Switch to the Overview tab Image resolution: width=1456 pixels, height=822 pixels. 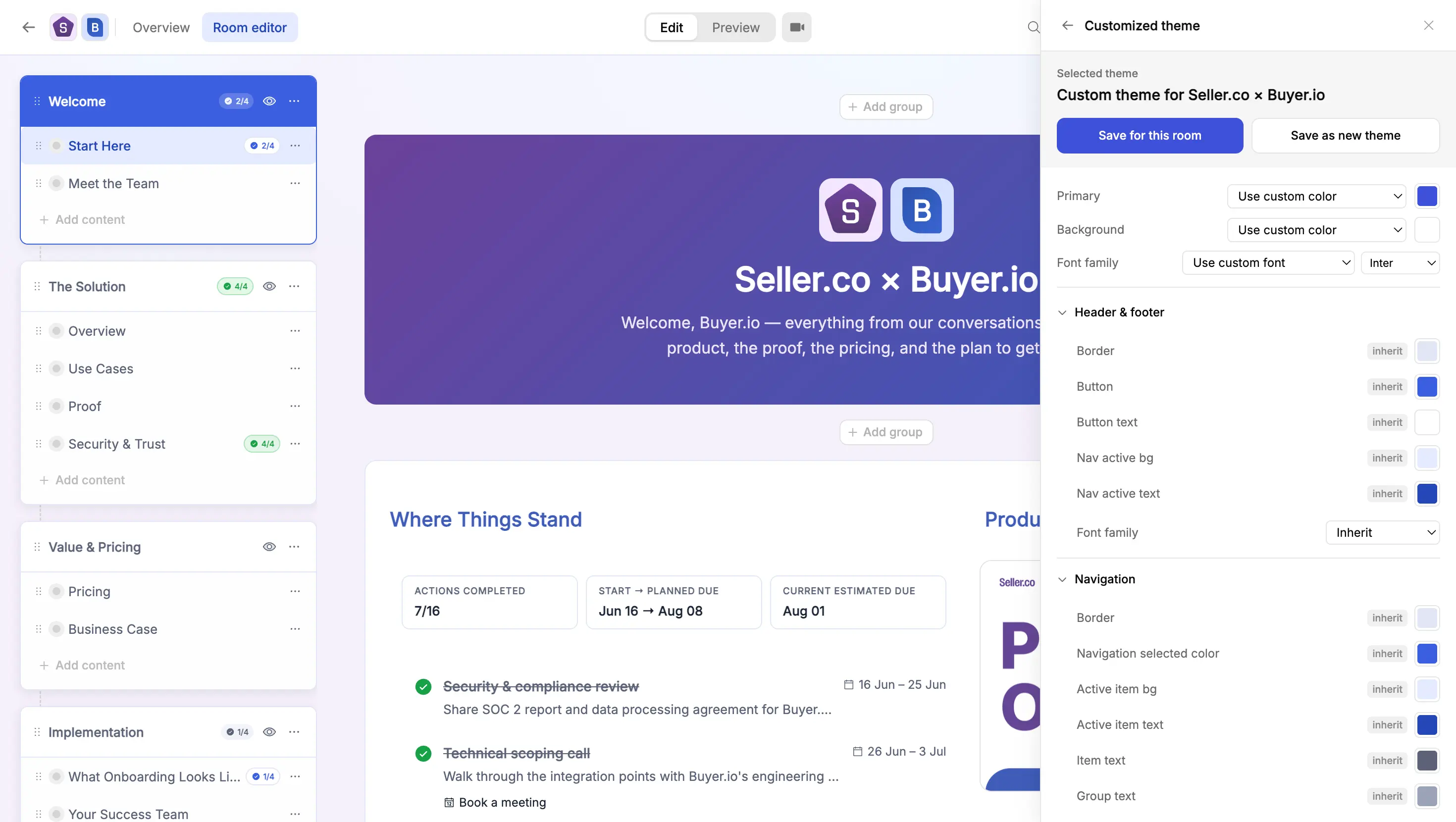click(x=161, y=27)
